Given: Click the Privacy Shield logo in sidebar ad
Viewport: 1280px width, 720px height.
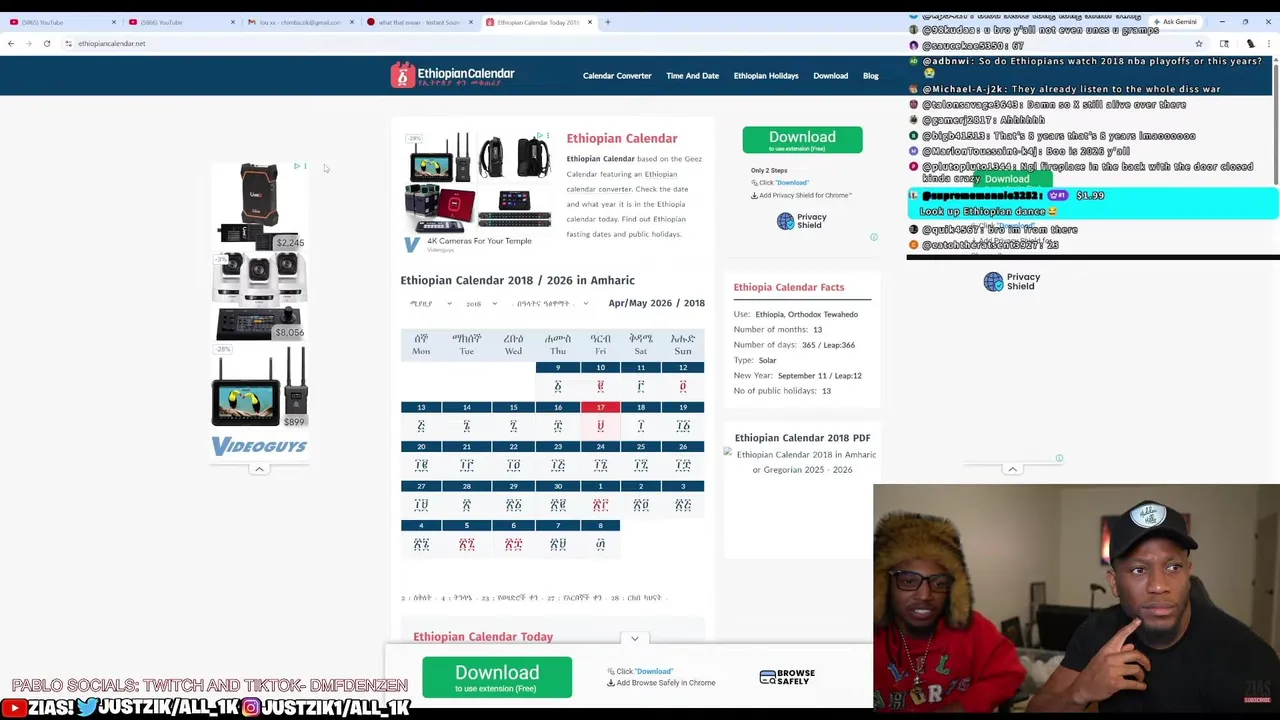Looking at the screenshot, I should [x=803, y=221].
